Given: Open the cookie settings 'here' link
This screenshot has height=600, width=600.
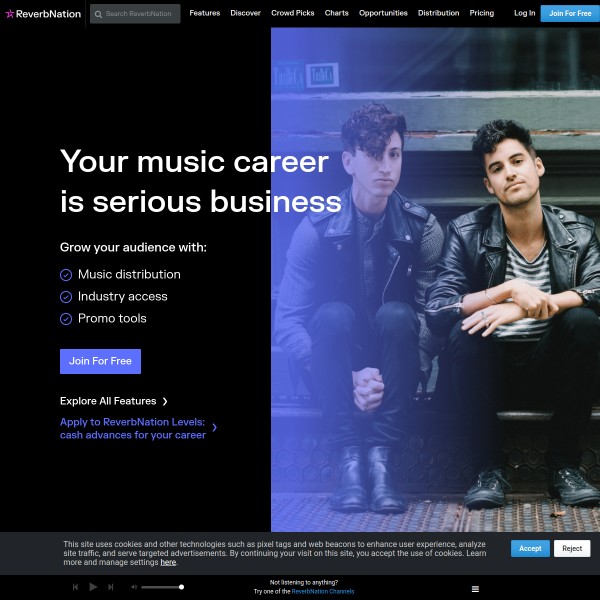Looking at the screenshot, I should [x=168, y=562].
